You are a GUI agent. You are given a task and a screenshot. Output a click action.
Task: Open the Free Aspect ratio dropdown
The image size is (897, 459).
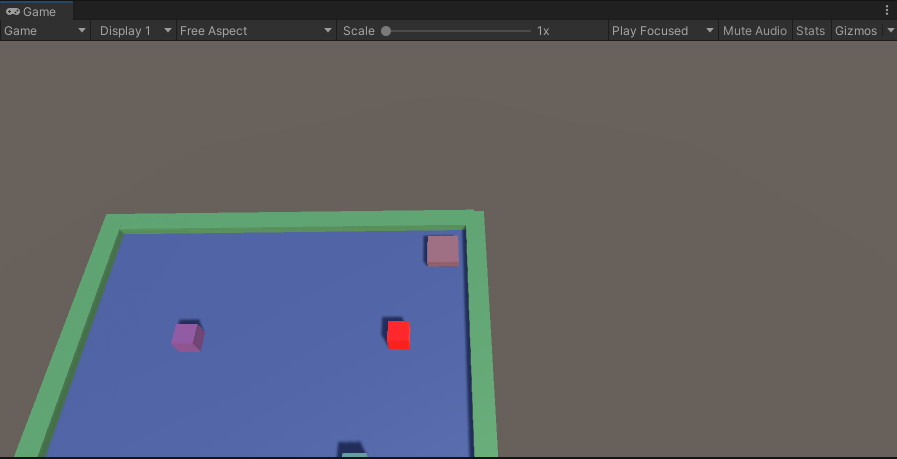click(256, 31)
